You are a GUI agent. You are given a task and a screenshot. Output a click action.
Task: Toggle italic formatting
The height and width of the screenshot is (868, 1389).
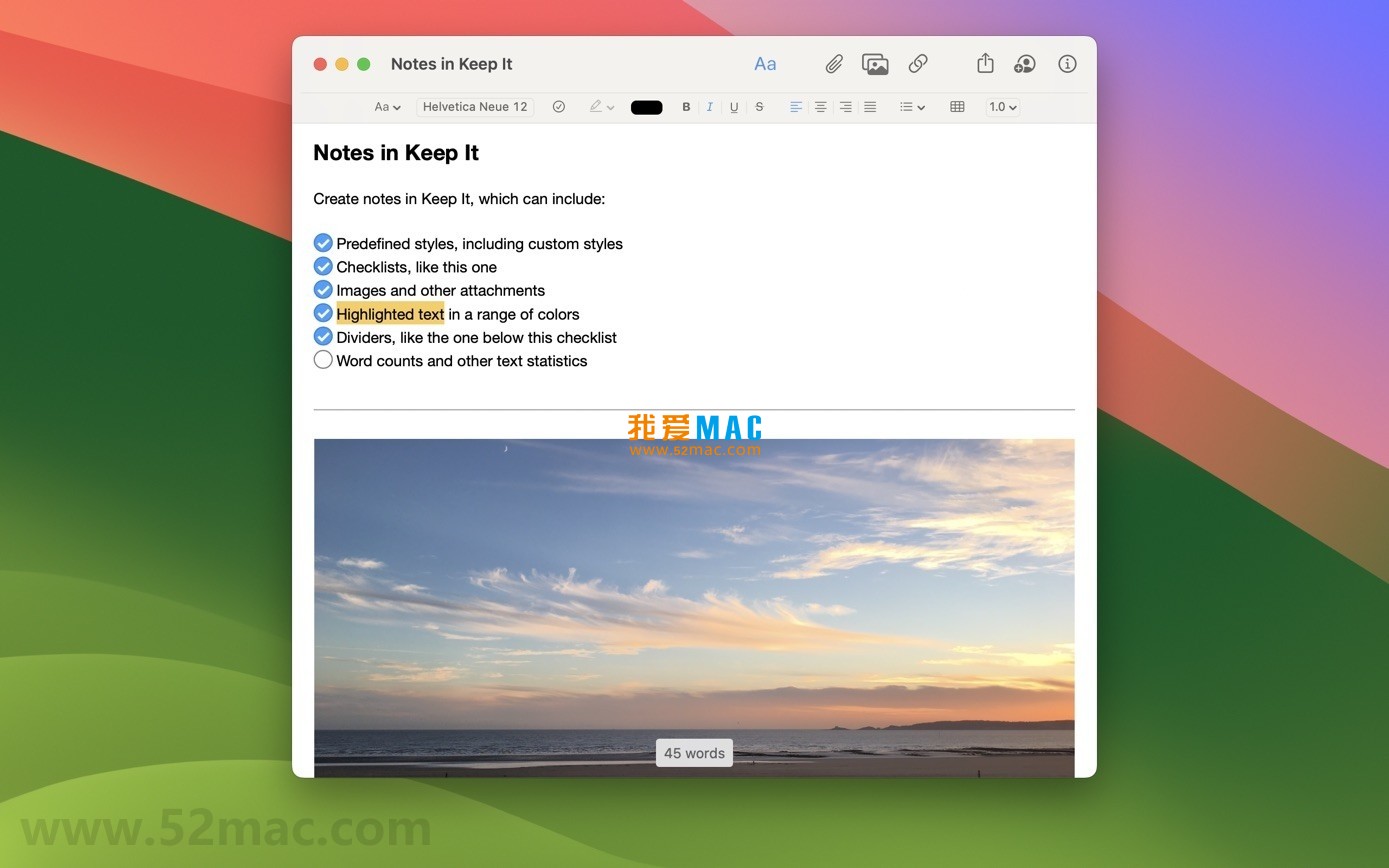(x=709, y=107)
